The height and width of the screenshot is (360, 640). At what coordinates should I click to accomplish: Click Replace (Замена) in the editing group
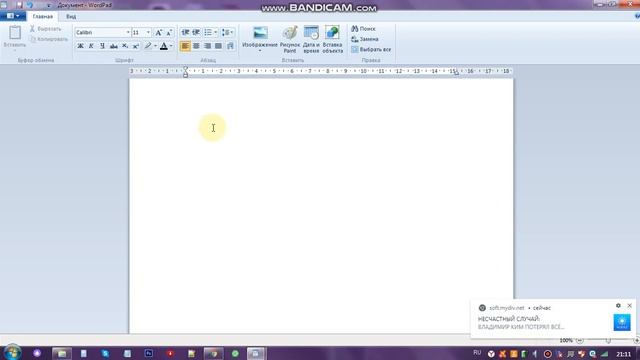tap(364, 39)
